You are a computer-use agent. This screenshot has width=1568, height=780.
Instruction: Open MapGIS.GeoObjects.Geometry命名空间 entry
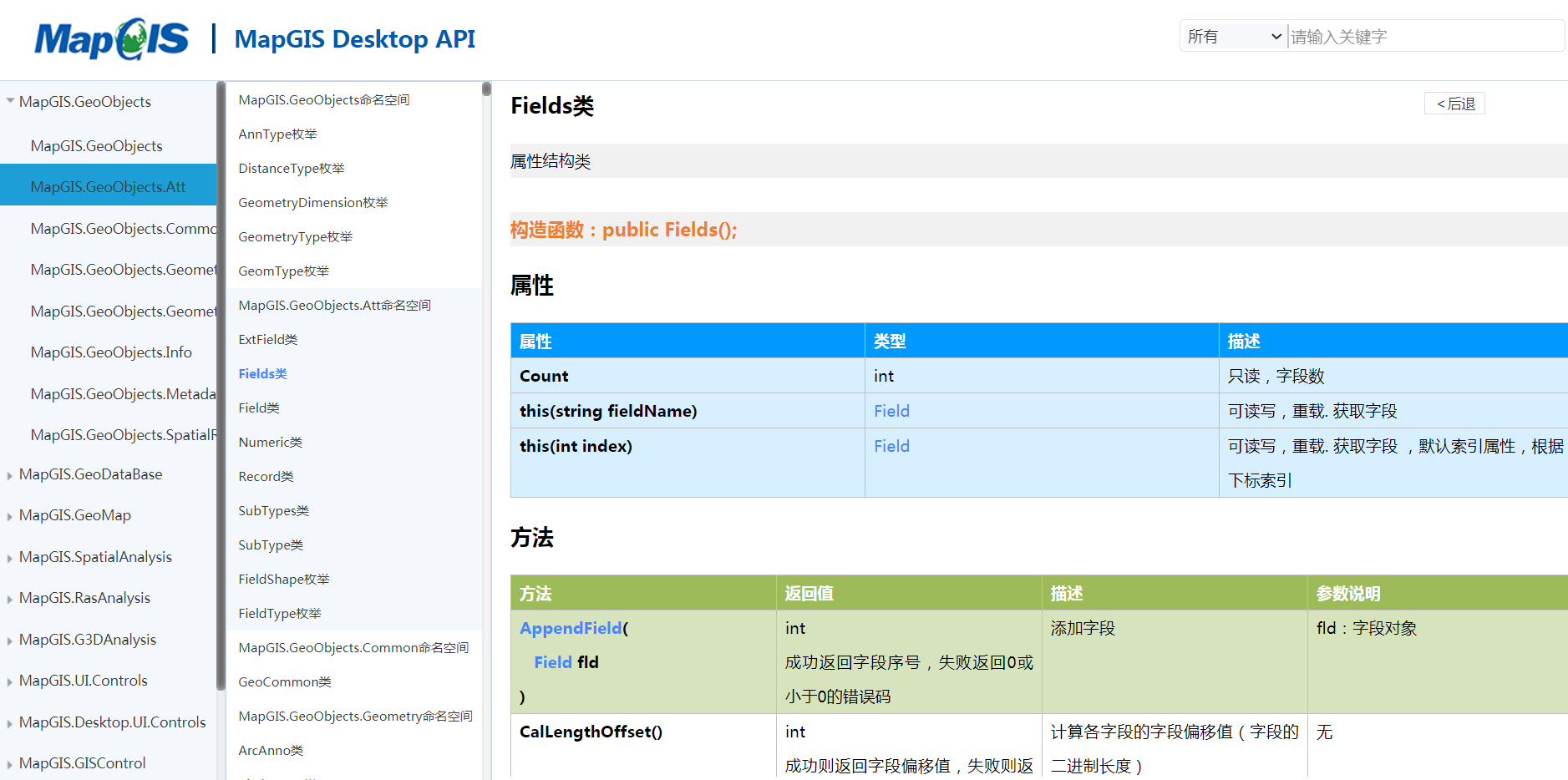354,717
